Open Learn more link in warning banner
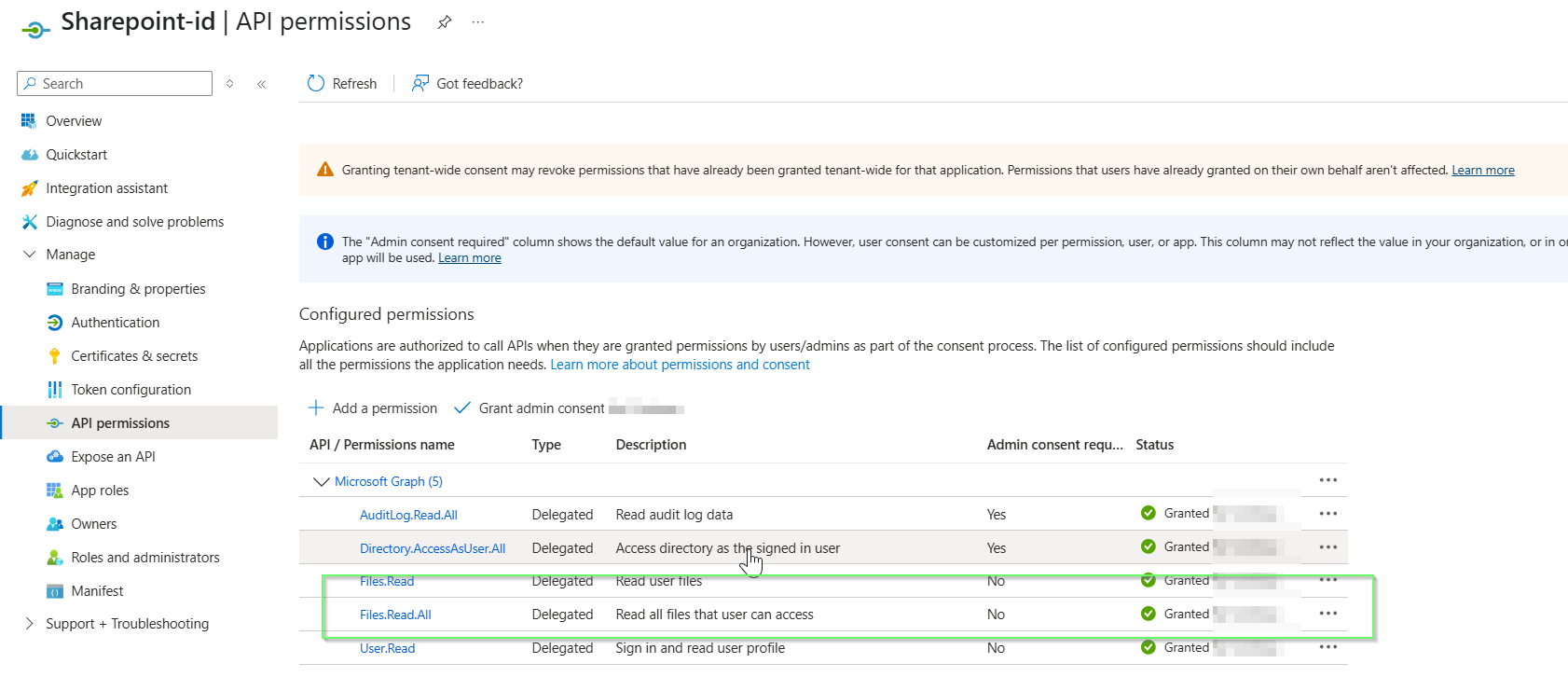This screenshot has height=691, width=1568. 1482,170
